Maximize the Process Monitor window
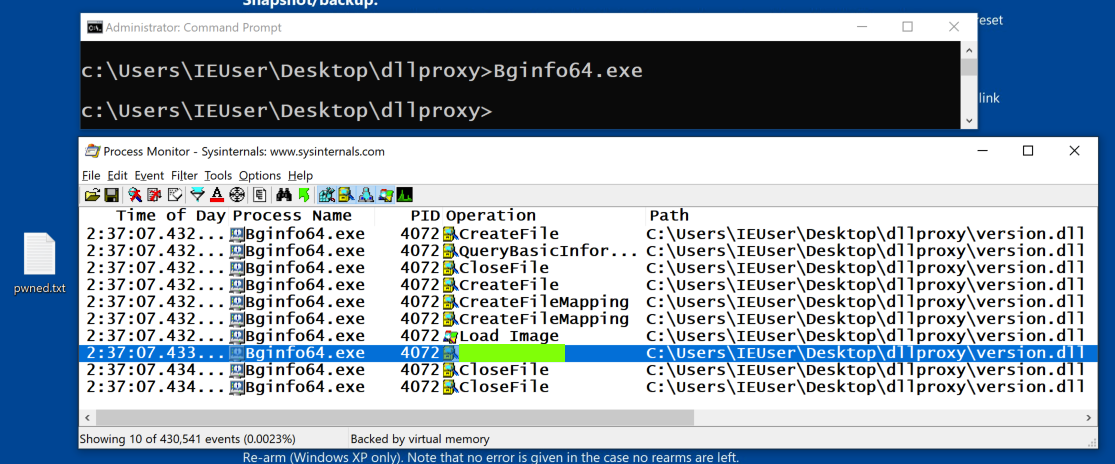 click(x=1028, y=151)
